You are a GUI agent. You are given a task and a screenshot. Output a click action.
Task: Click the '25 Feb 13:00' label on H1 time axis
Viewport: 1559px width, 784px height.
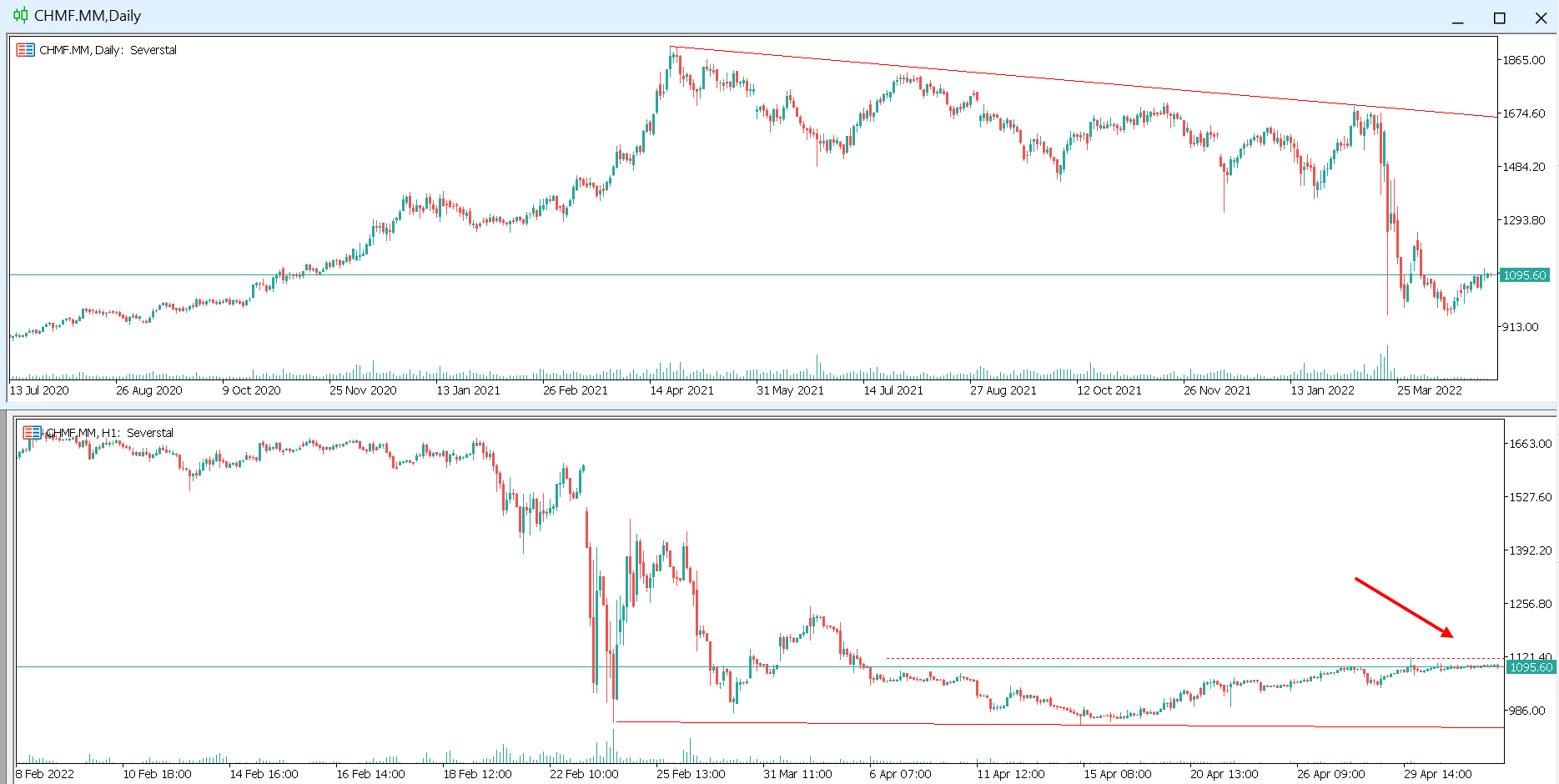click(x=691, y=774)
